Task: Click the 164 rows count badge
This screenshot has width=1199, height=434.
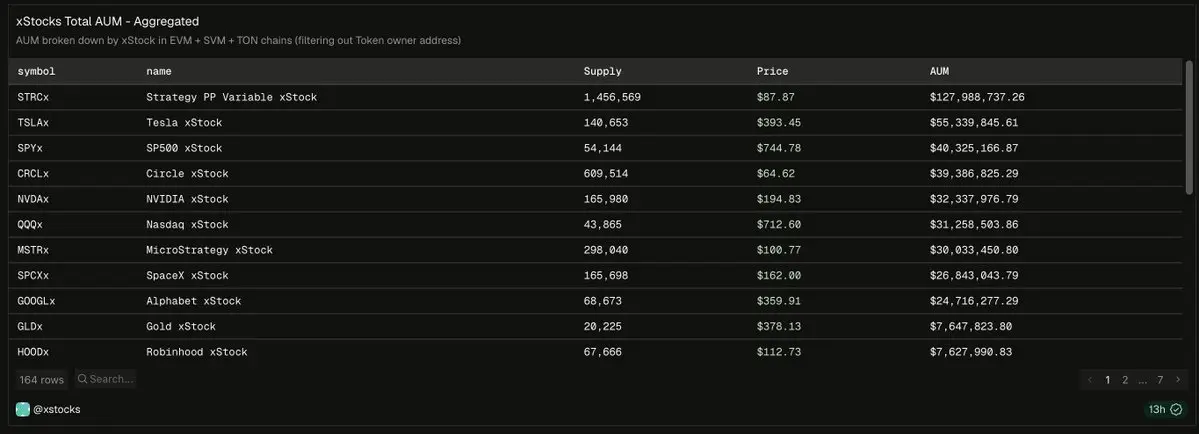Action: tap(41, 380)
